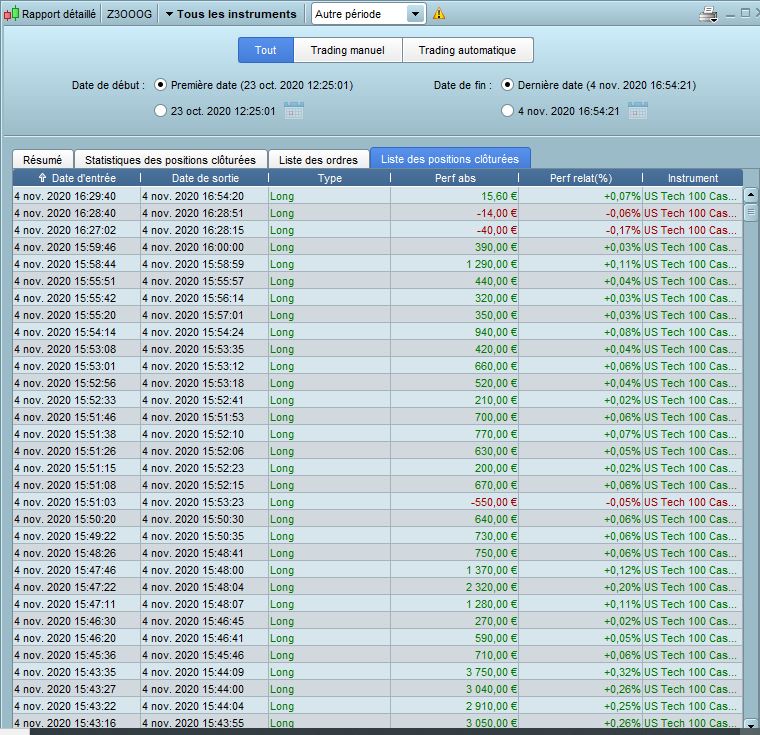The height and width of the screenshot is (735, 760).
Task: Open Statistiques des positions clôturées tab
Action: (x=170, y=159)
